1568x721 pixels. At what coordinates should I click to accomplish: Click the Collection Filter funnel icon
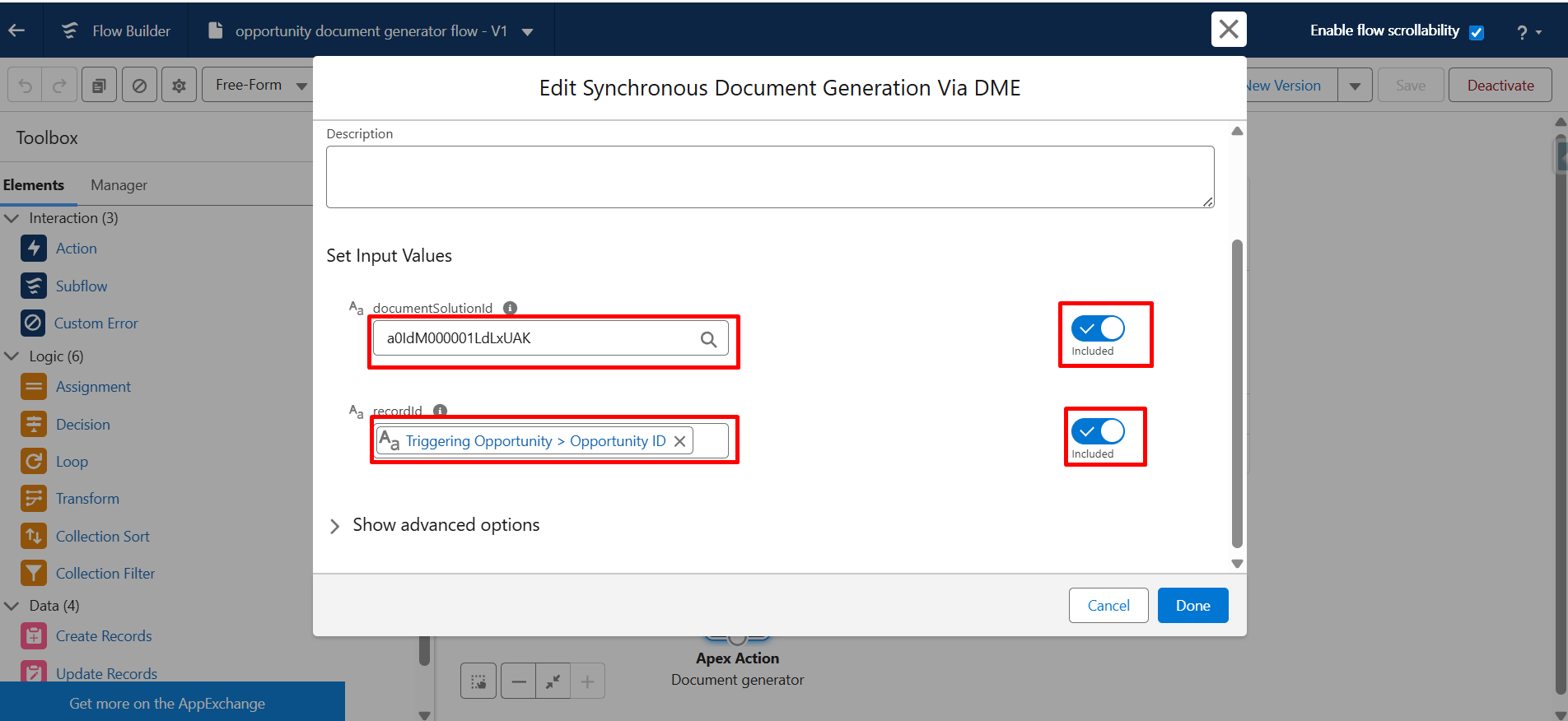(x=34, y=573)
